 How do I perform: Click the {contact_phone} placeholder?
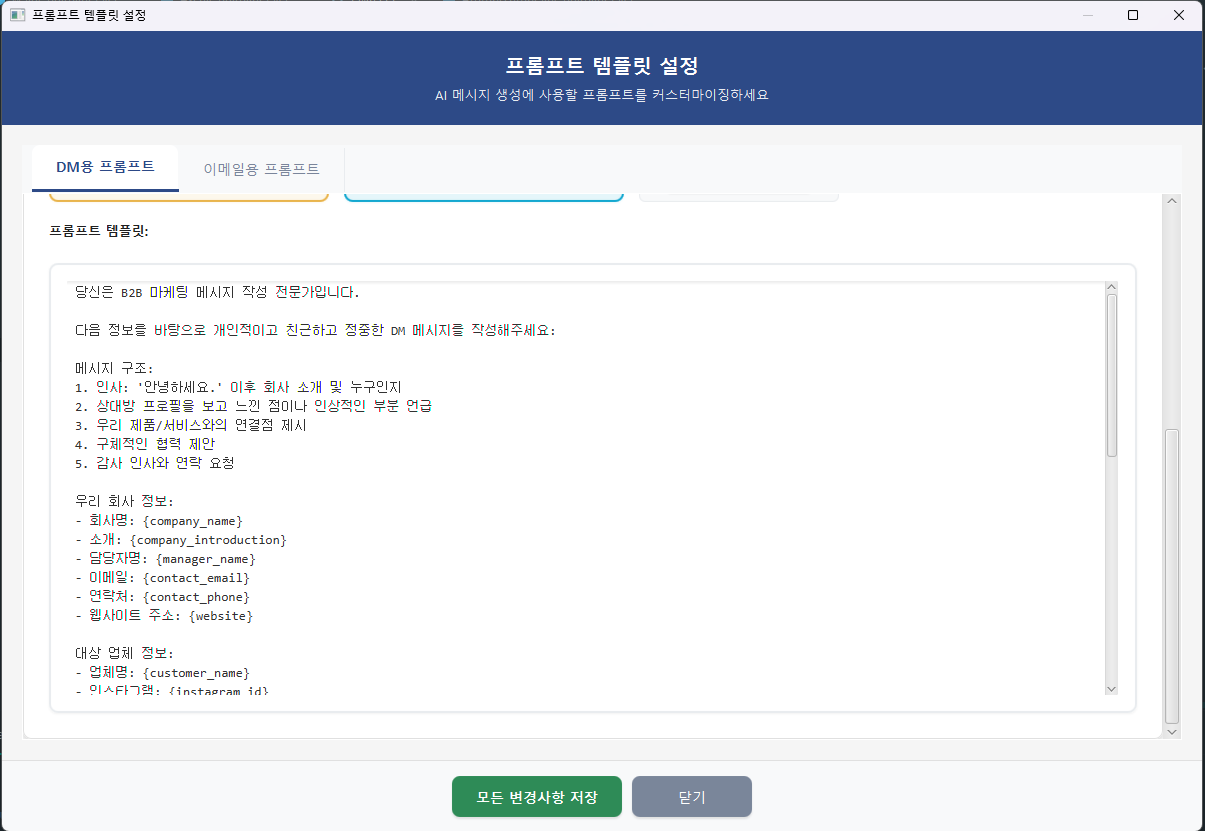tap(196, 597)
